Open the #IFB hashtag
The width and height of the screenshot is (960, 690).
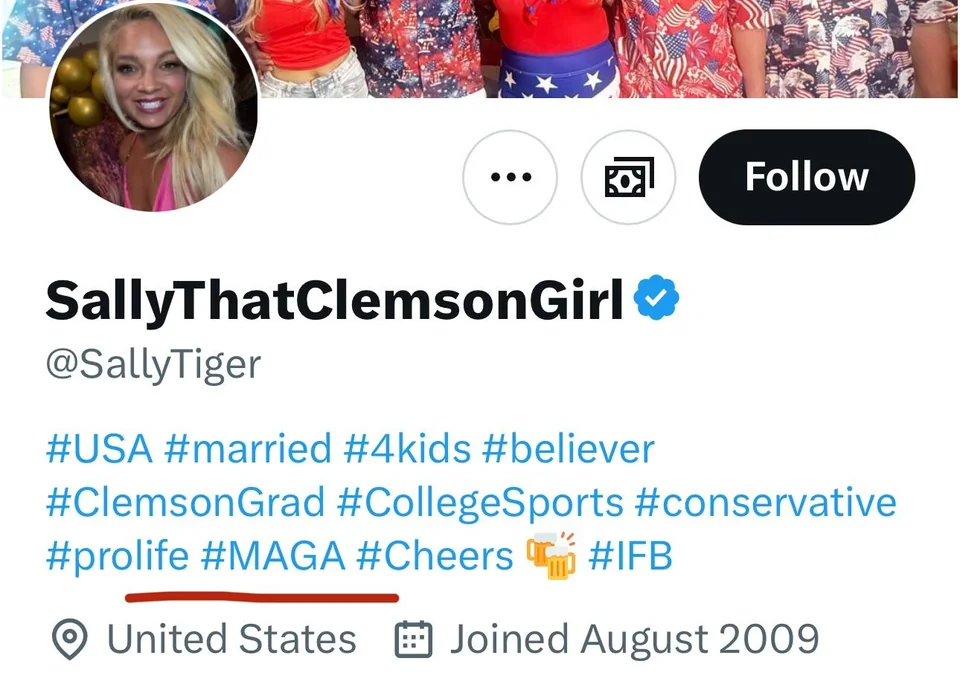[x=630, y=556]
